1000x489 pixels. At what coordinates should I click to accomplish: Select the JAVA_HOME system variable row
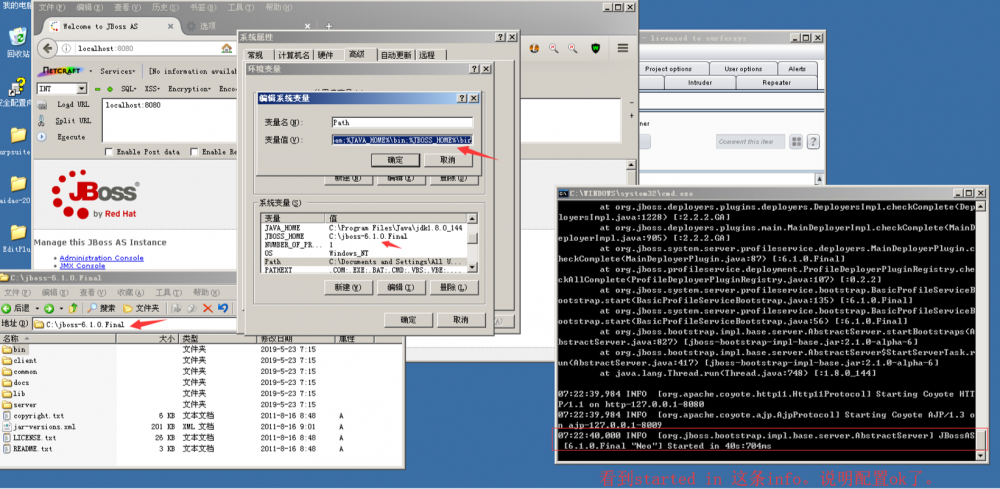pos(364,228)
